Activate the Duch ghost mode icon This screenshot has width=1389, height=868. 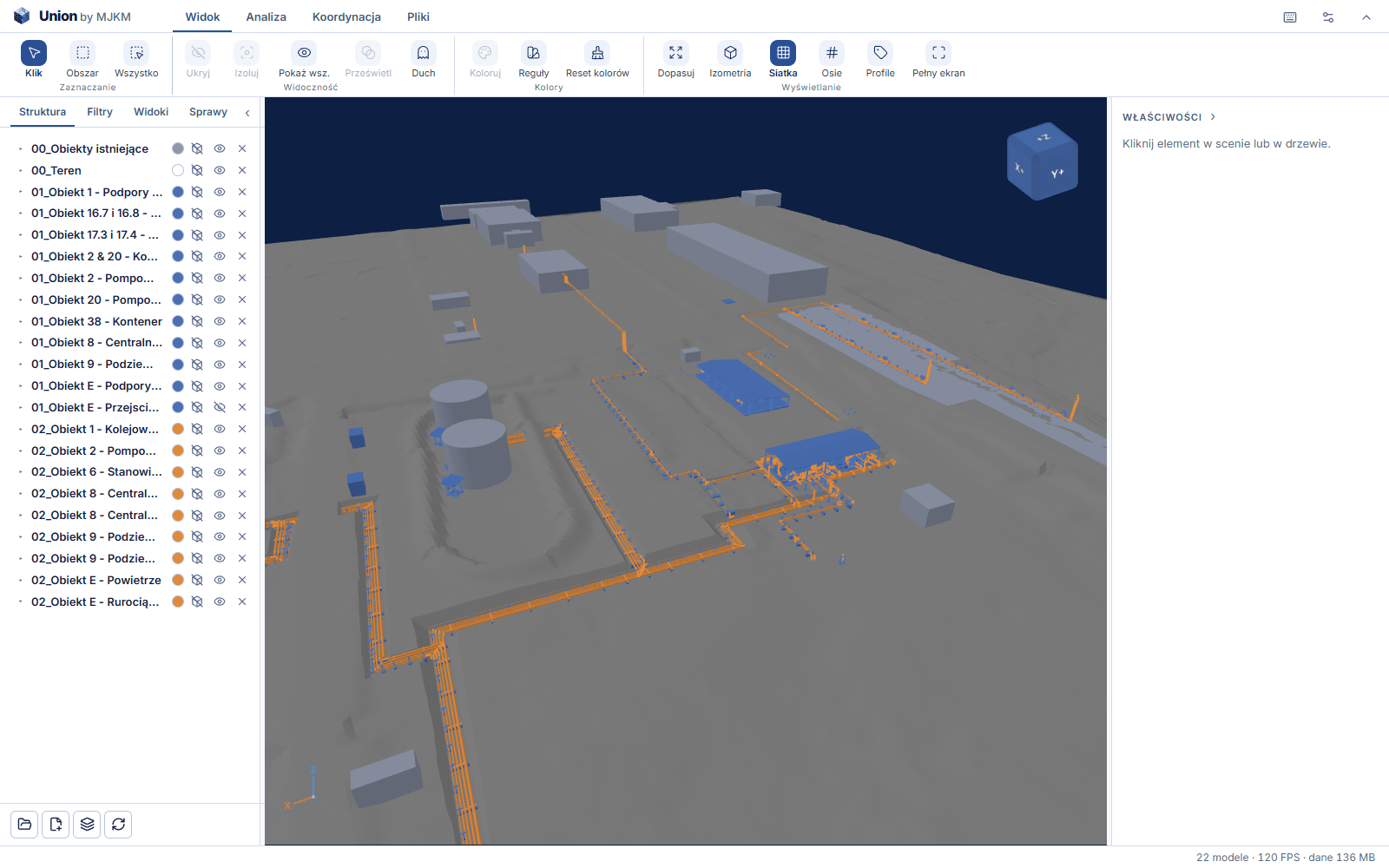[x=423, y=53]
